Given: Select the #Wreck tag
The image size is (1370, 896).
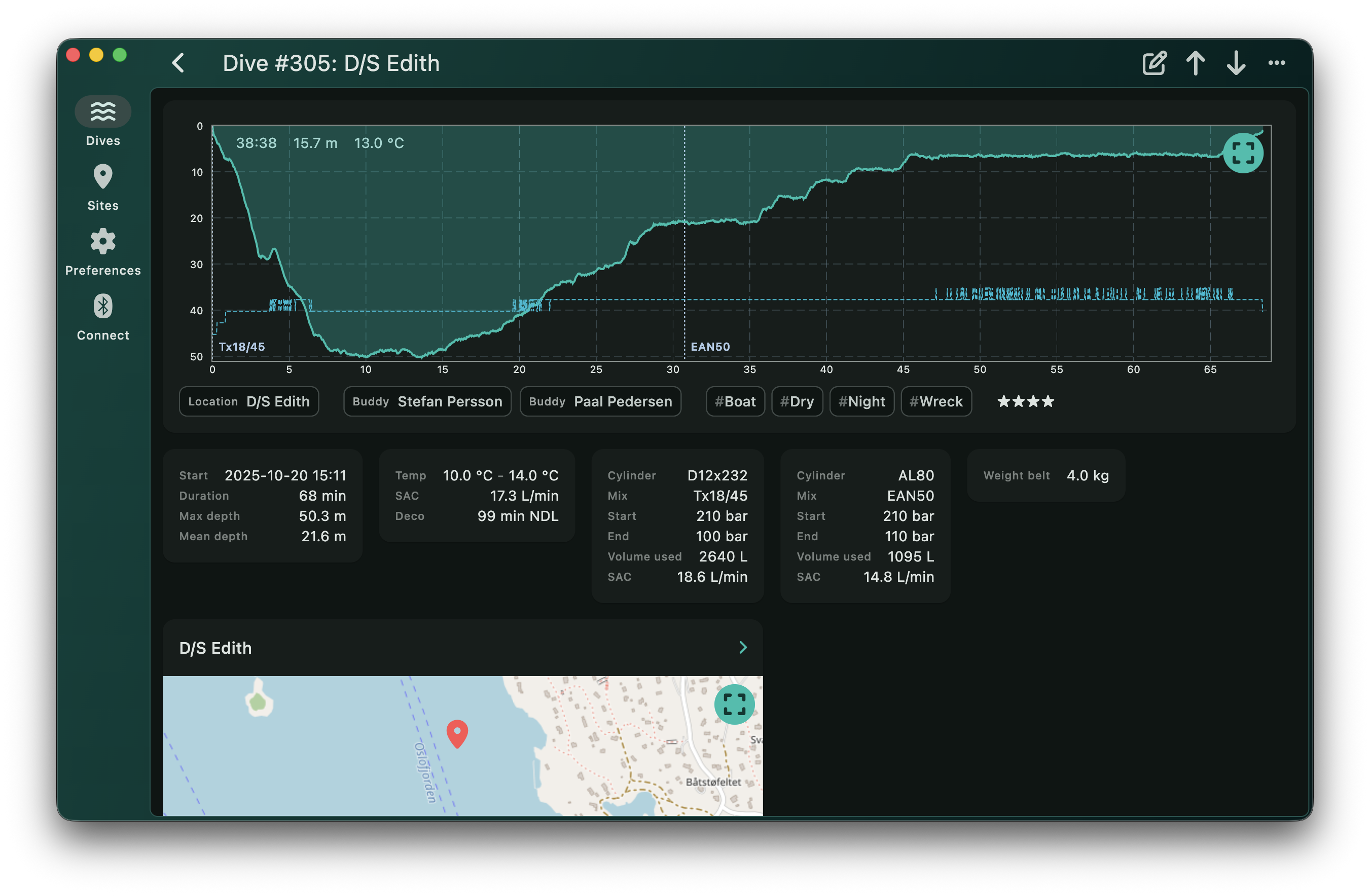Looking at the screenshot, I should click(x=936, y=402).
